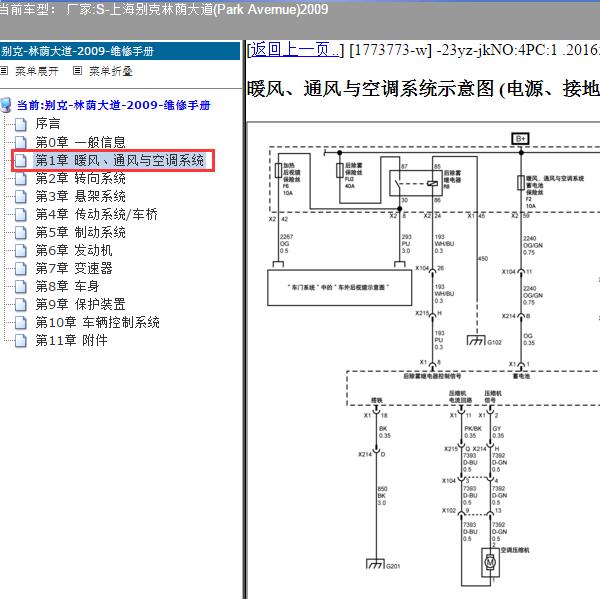Click the 菜单折叠 list icon
Screen dimensions: 600x599
coord(77,70)
